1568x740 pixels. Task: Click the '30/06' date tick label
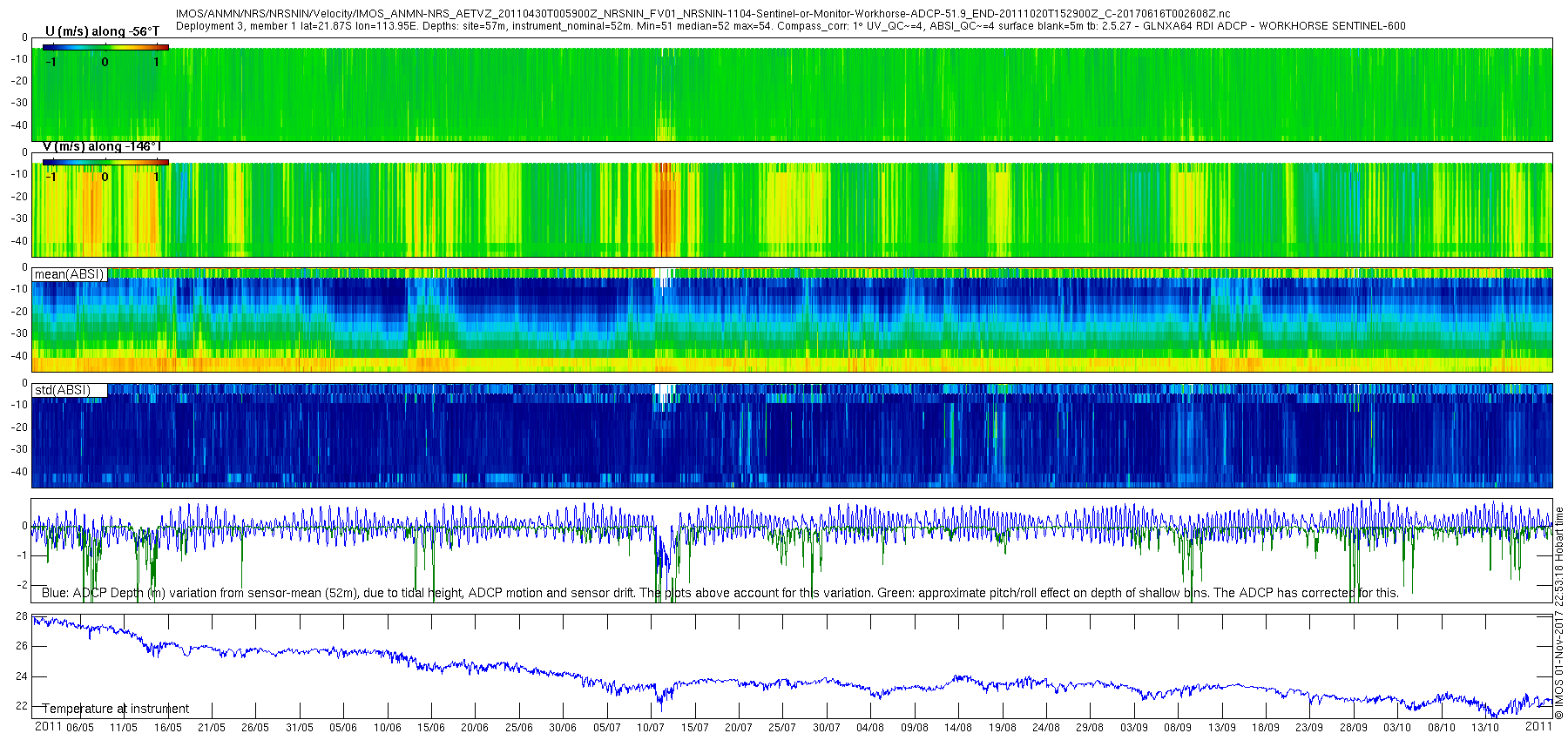[x=563, y=728]
